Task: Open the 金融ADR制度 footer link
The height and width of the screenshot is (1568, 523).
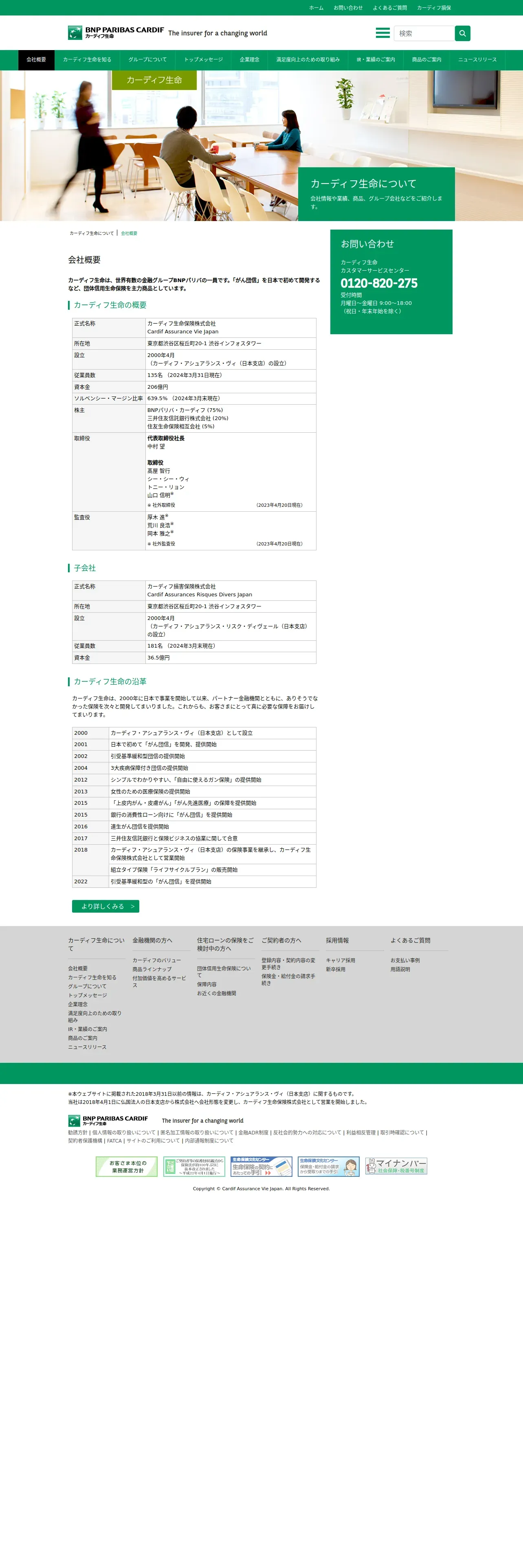Action: 253,1133
